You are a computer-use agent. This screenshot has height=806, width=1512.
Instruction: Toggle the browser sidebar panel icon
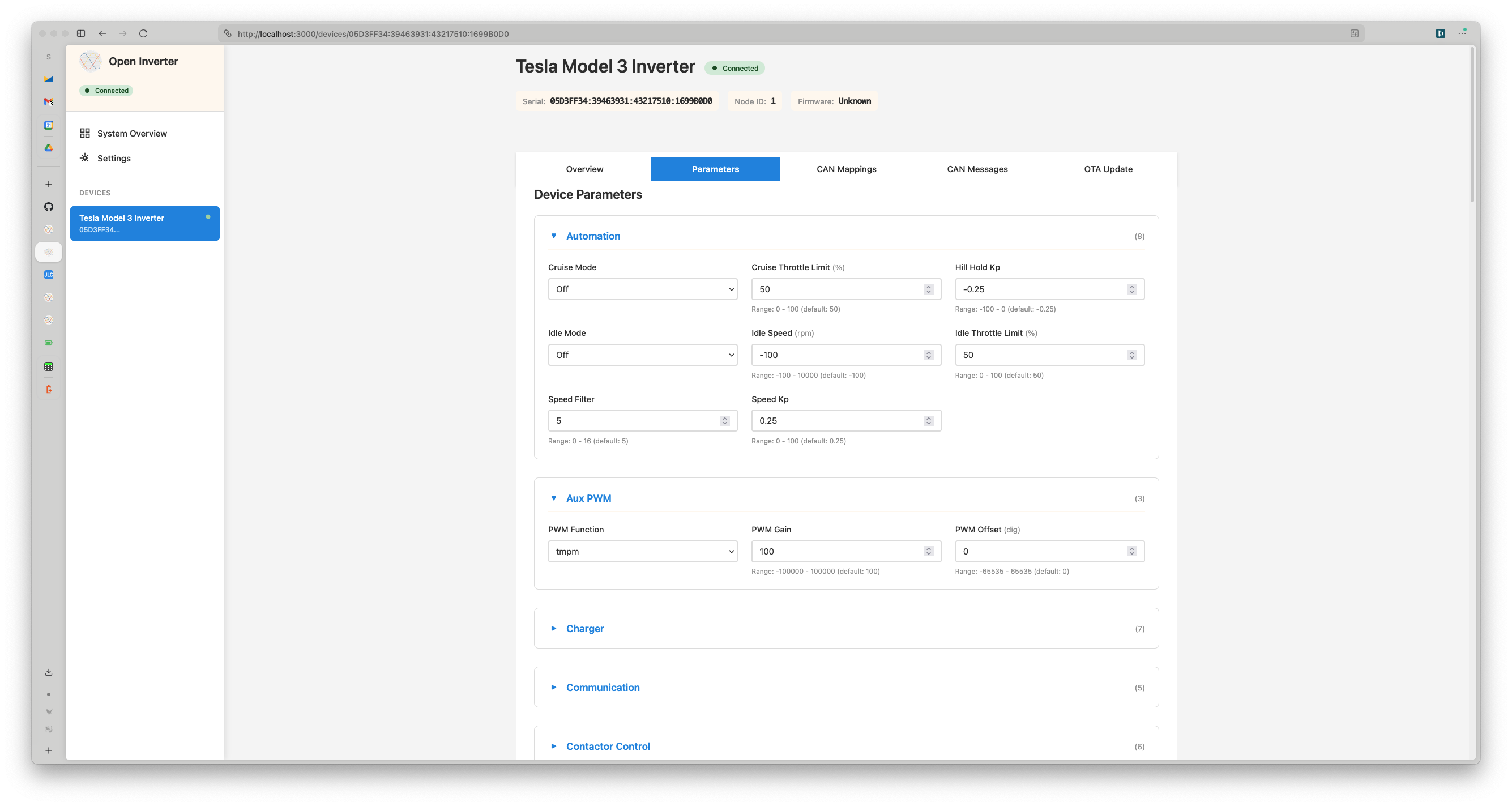[81, 33]
